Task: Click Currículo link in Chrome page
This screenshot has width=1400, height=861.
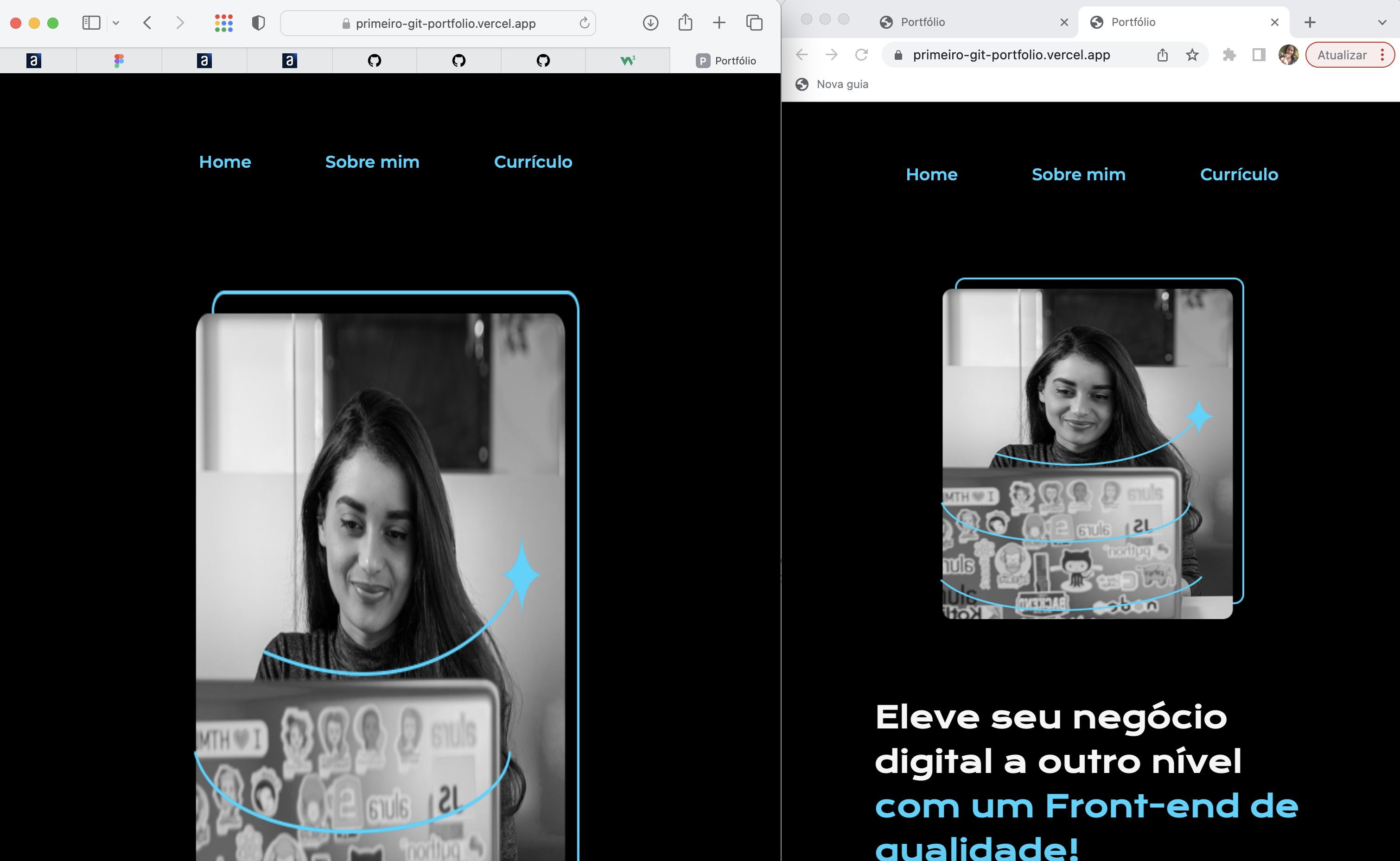Action: tap(1240, 174)
